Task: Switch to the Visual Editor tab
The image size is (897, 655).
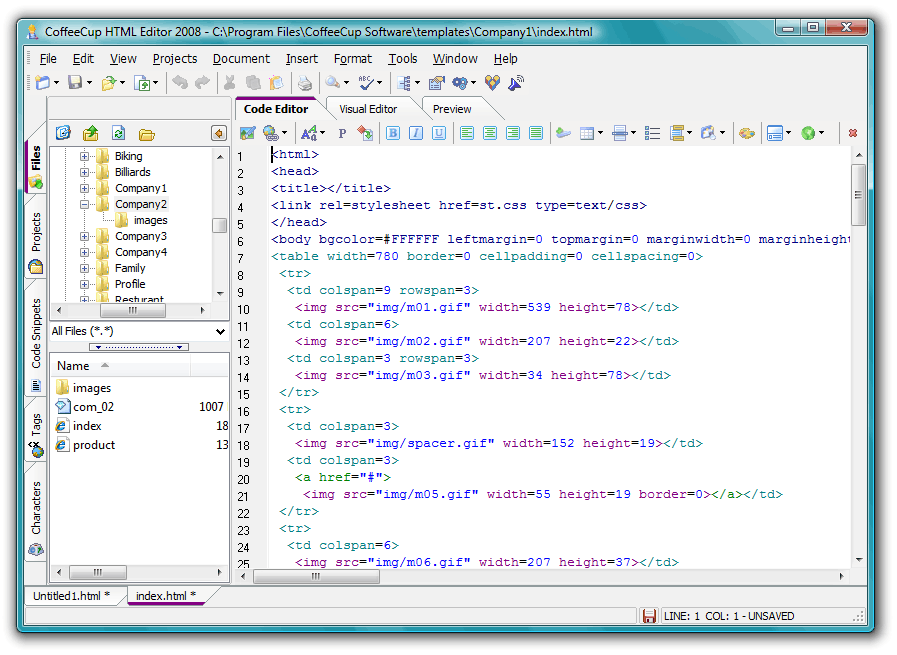Action: 368,109
